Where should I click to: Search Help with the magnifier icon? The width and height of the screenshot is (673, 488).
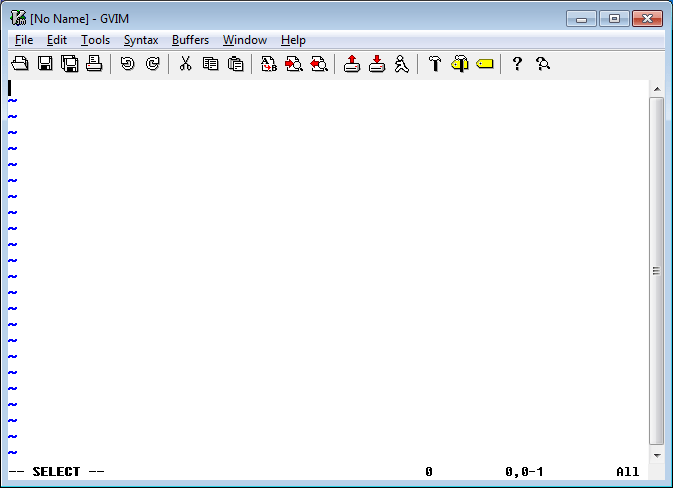[543, 64]
